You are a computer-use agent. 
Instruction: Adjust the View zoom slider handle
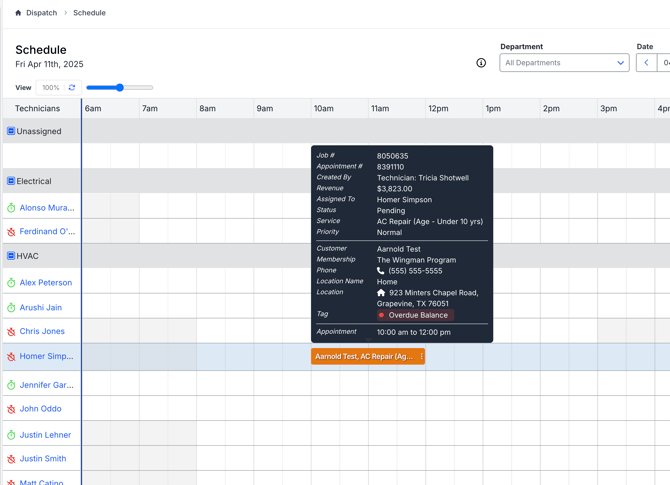point(120,88)
